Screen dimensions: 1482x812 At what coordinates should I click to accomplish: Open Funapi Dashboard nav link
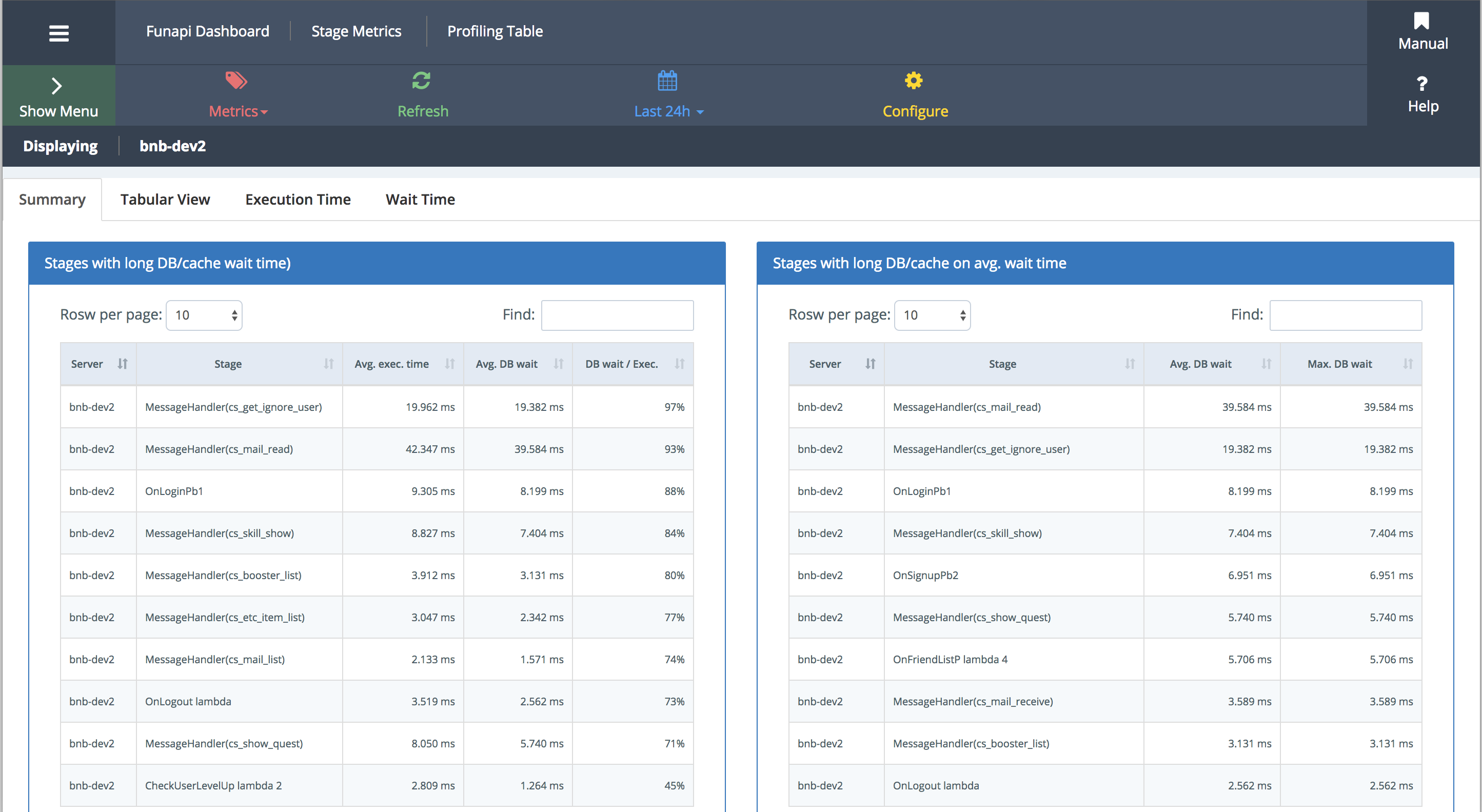[x=208, y=31]
